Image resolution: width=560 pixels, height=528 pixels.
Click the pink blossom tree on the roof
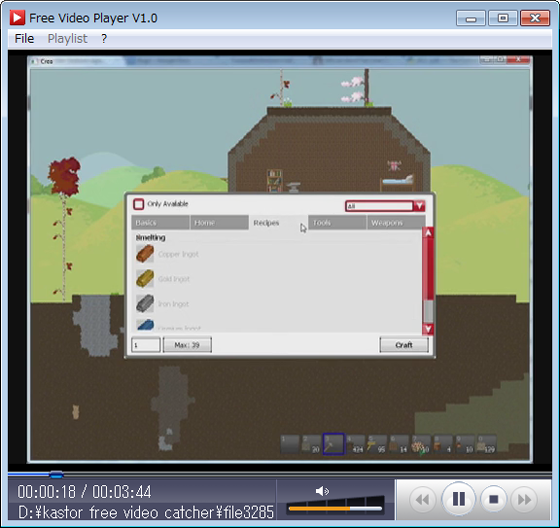click(x=357, y=88)
